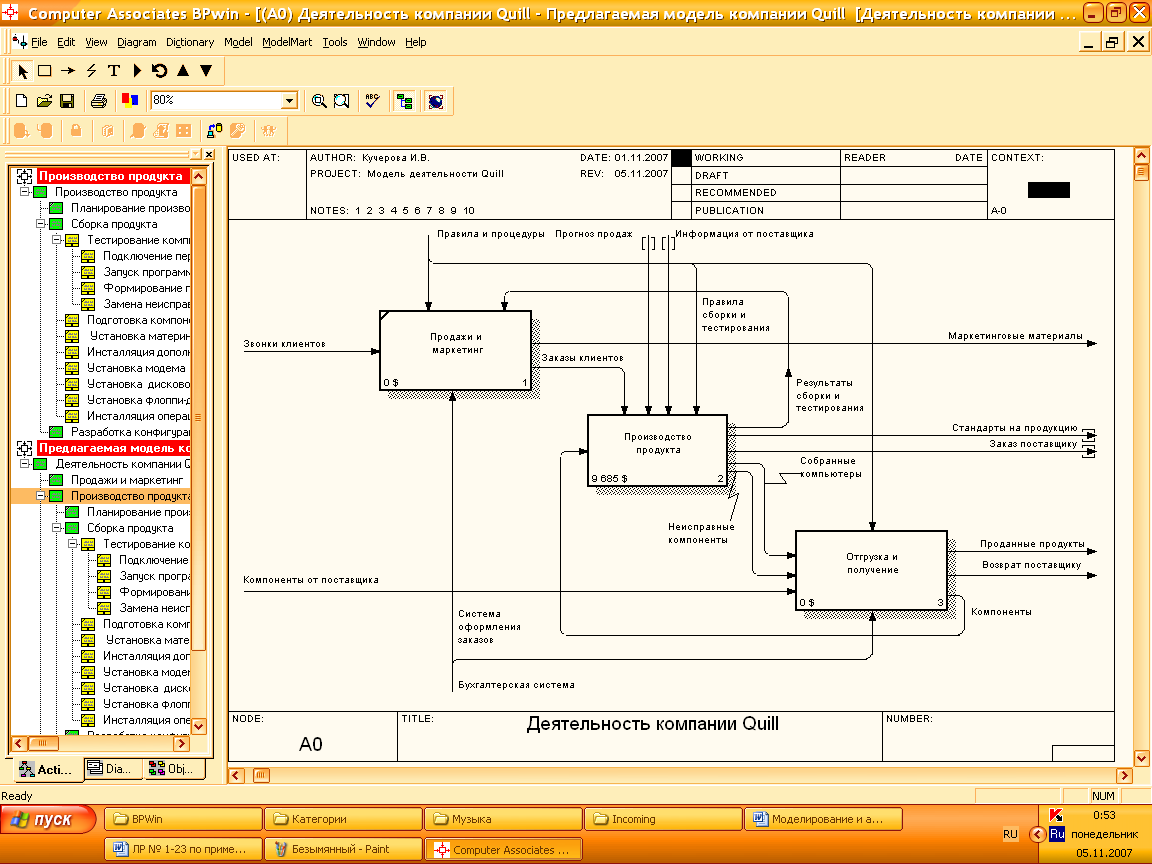Open a model file
The width and height of the screenshot is (1152, 864).
coord(44,101)
